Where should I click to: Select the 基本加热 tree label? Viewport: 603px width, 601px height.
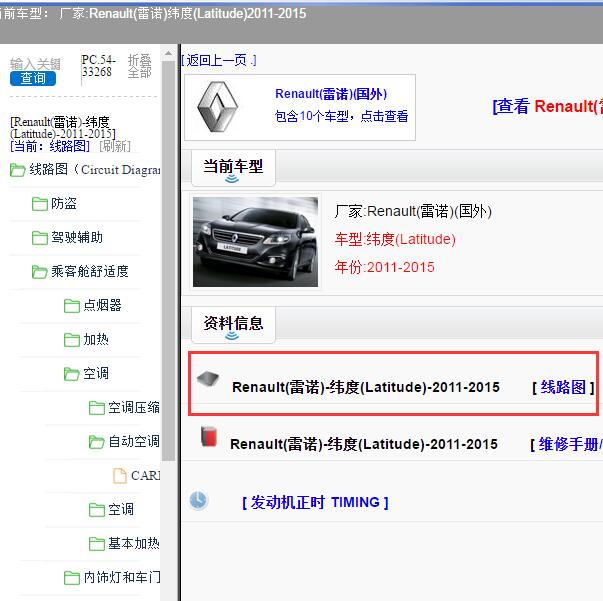134,543
